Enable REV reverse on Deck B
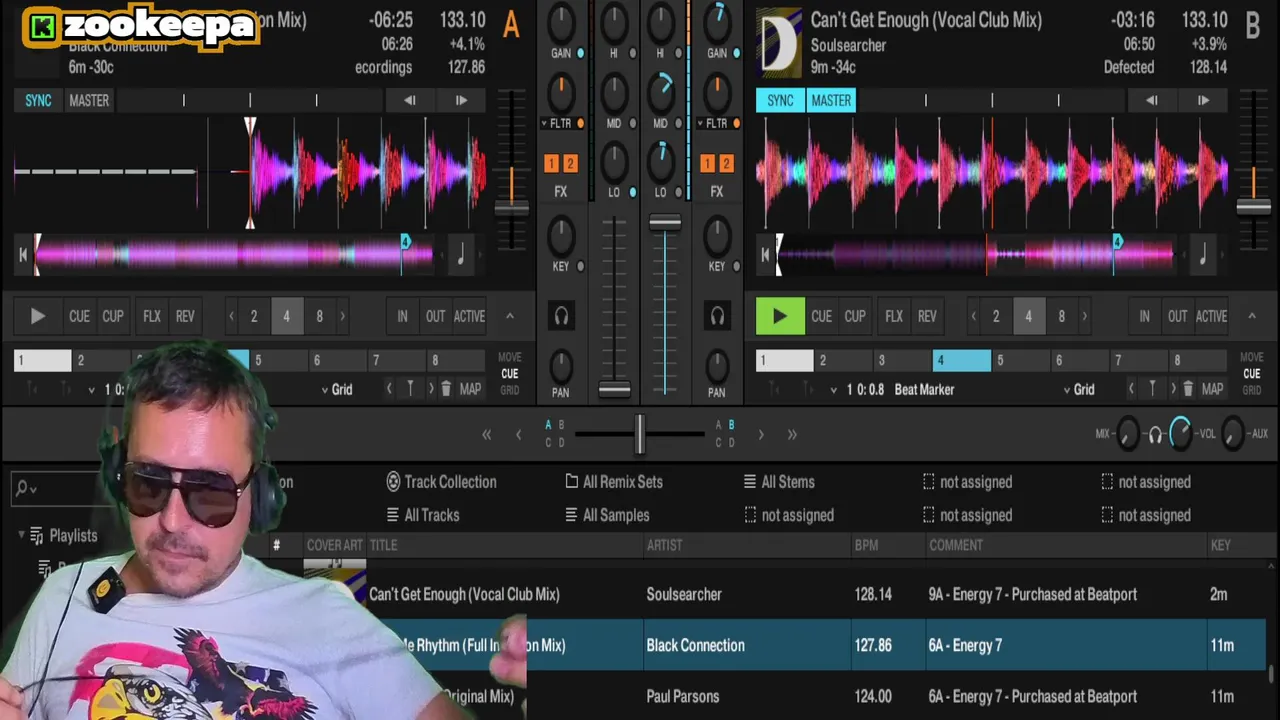Viewport: 1280px width, 720px height. tap(927, 316)
